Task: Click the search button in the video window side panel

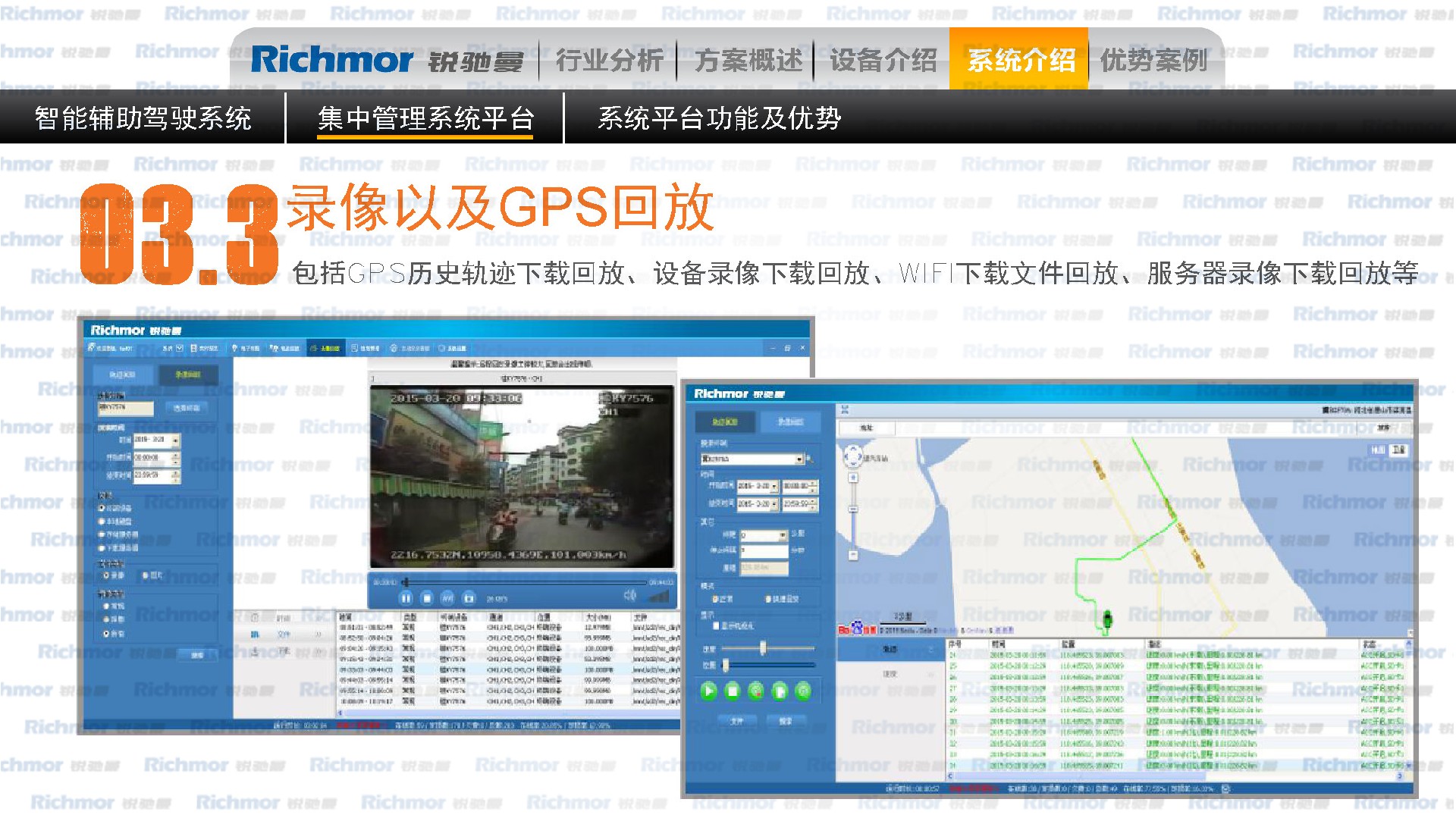Action: pyautogui.click(x=196, y=655)
